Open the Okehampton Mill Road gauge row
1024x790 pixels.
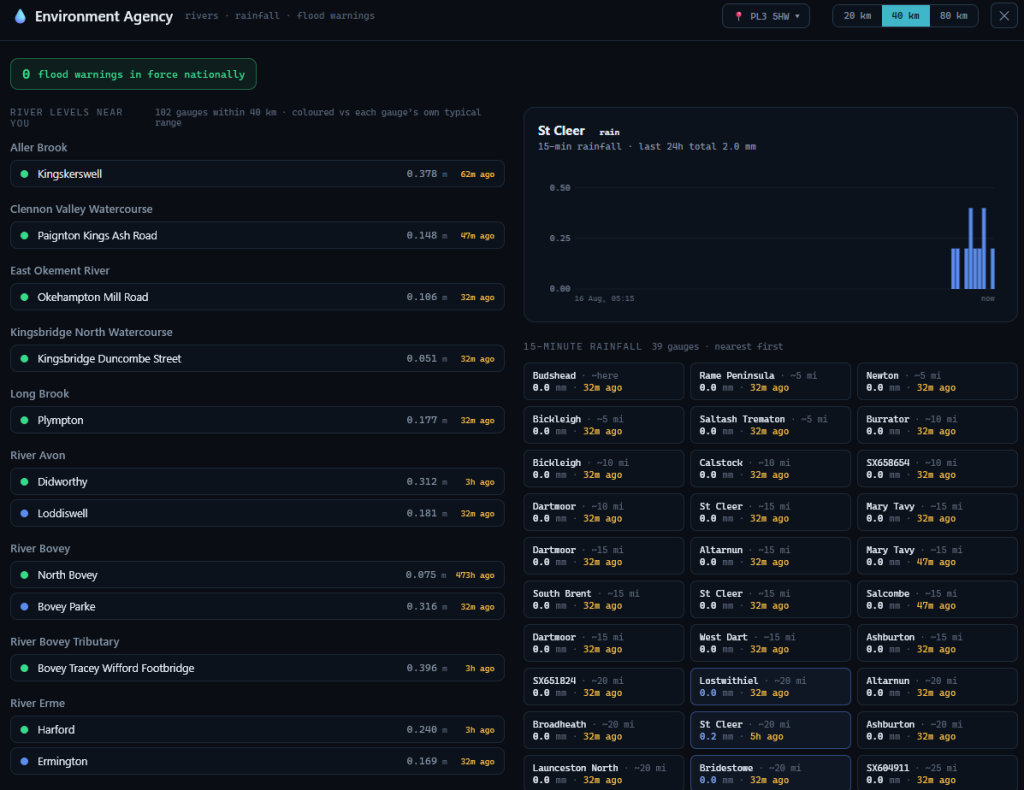tap(257, 297)
